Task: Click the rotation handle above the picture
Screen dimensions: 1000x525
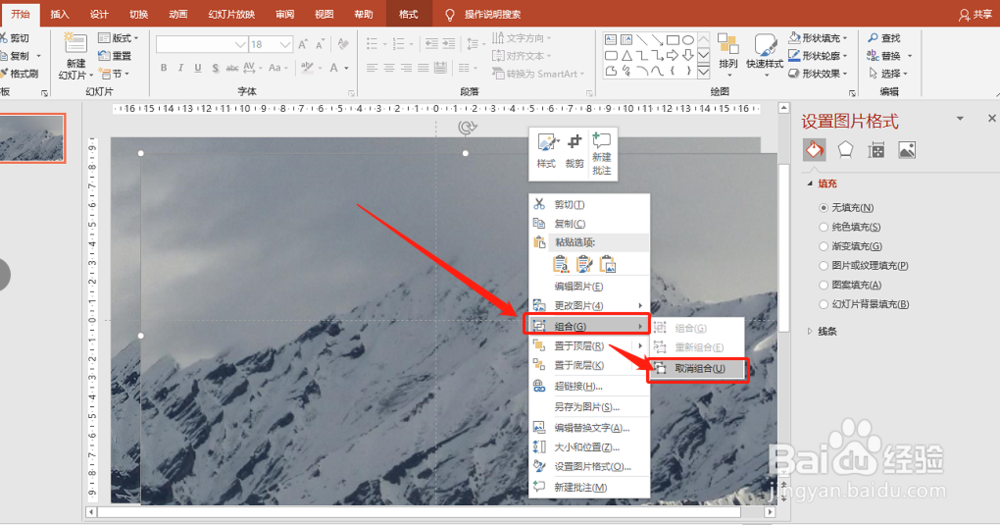Action: 466,128
